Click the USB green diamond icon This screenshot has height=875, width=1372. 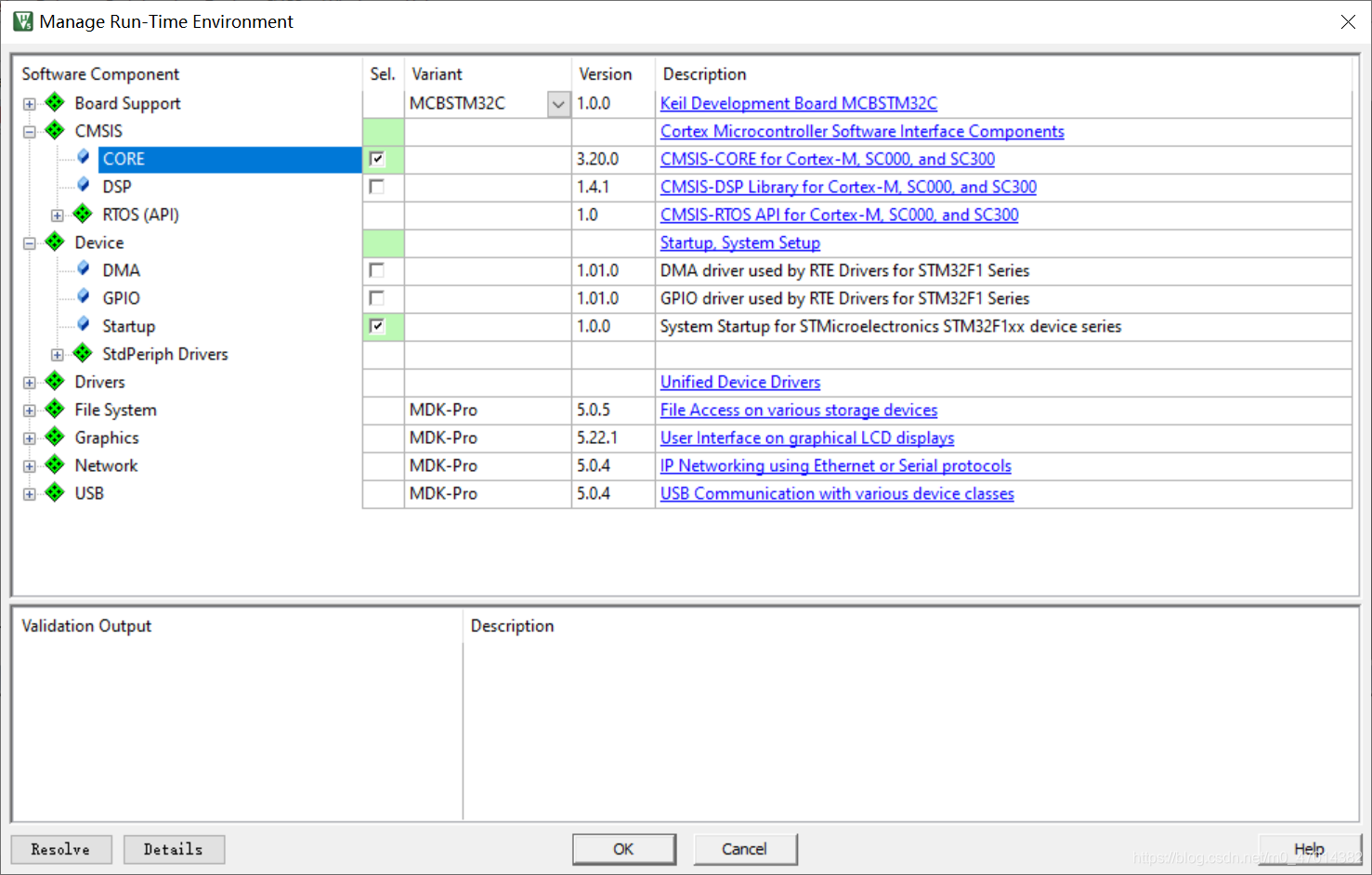(55, 492)
